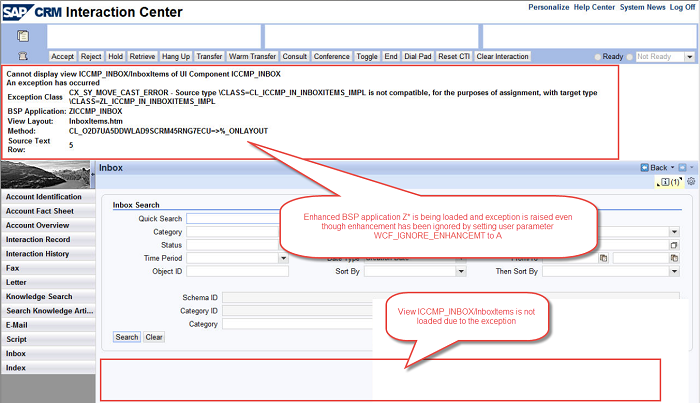Click the Retrieve button

(x=142, y=57)
